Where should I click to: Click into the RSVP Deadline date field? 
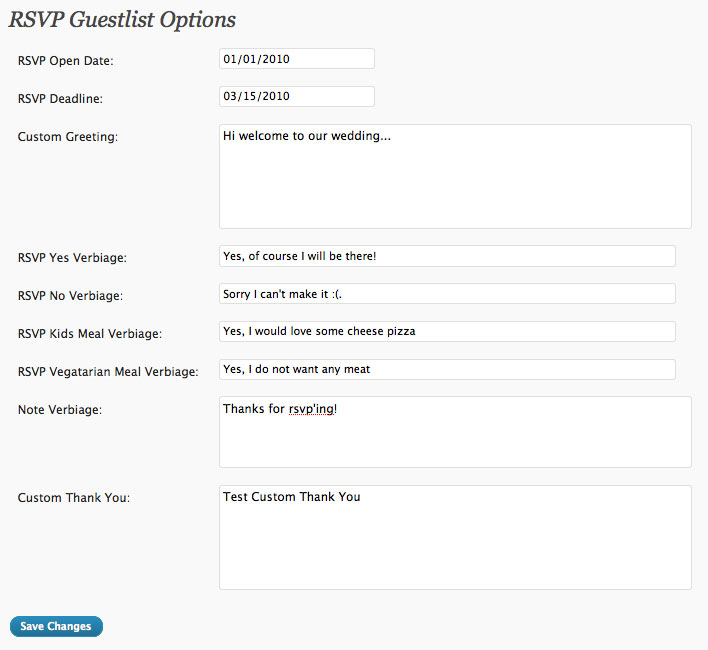[x=296, y=96]
